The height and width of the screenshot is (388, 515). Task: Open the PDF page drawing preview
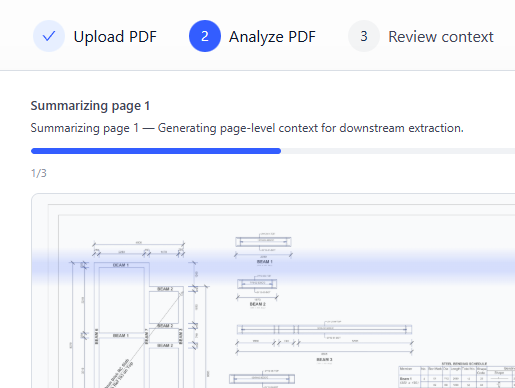tap(273, 291)
